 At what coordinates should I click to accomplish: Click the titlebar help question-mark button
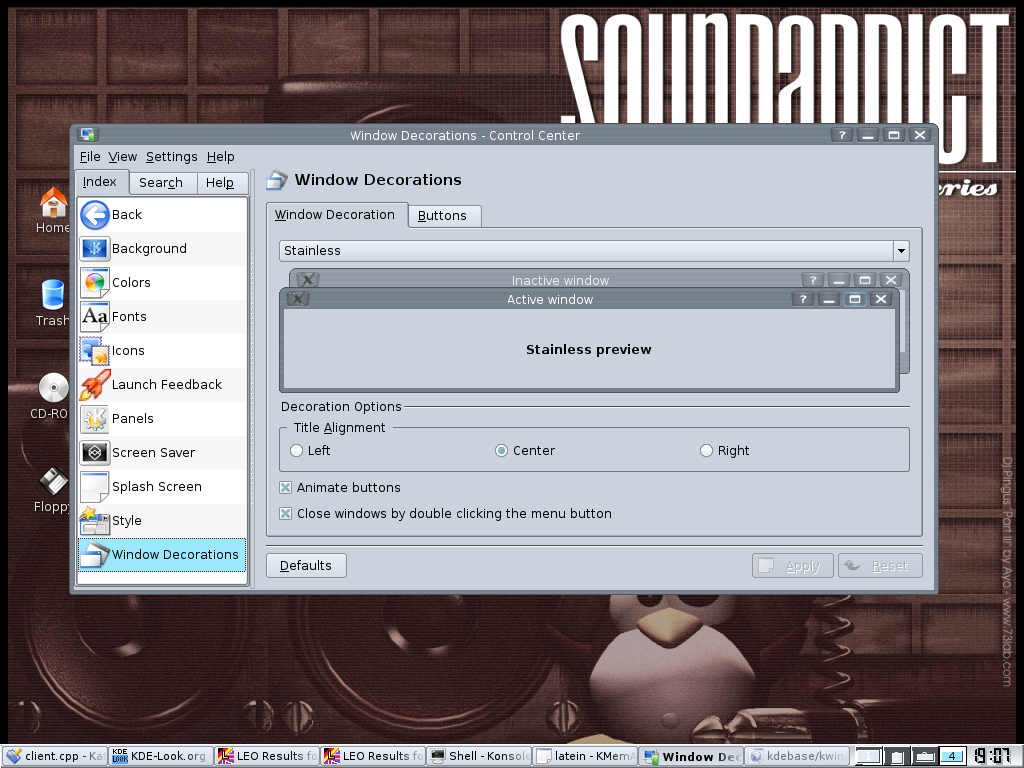coord(842,135)
